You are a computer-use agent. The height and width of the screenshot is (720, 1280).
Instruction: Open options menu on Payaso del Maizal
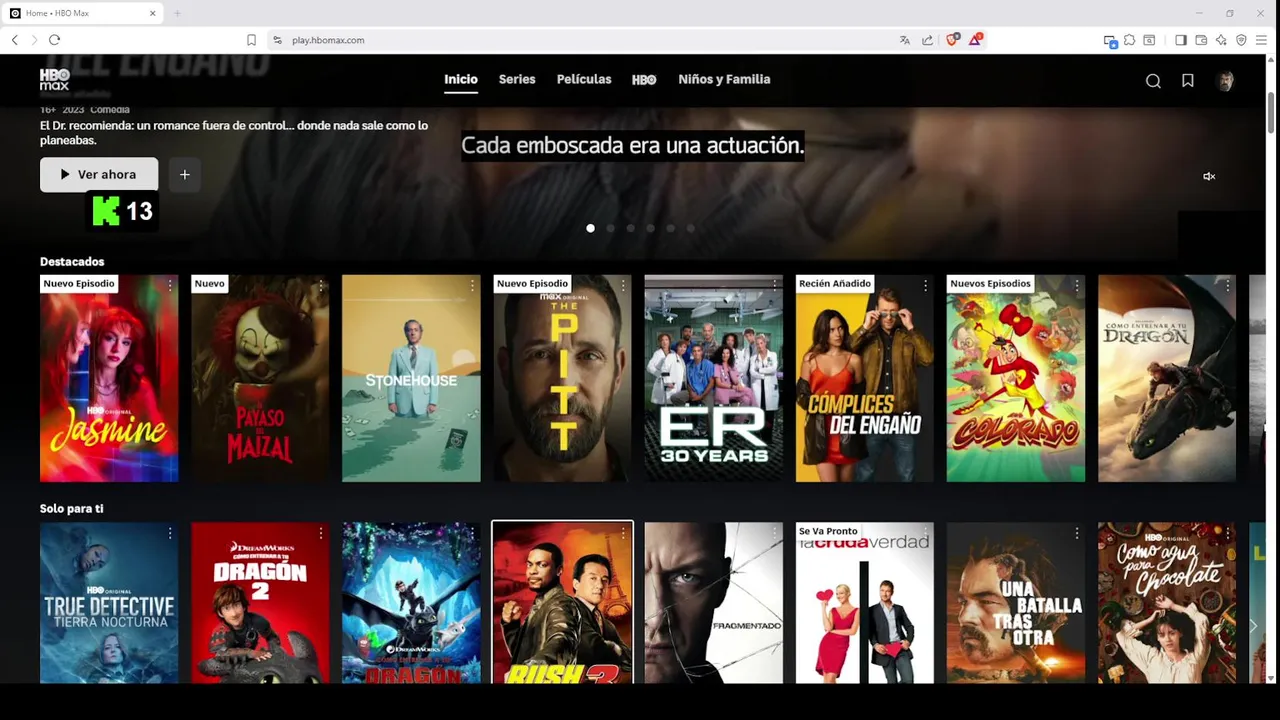(321, 286)
